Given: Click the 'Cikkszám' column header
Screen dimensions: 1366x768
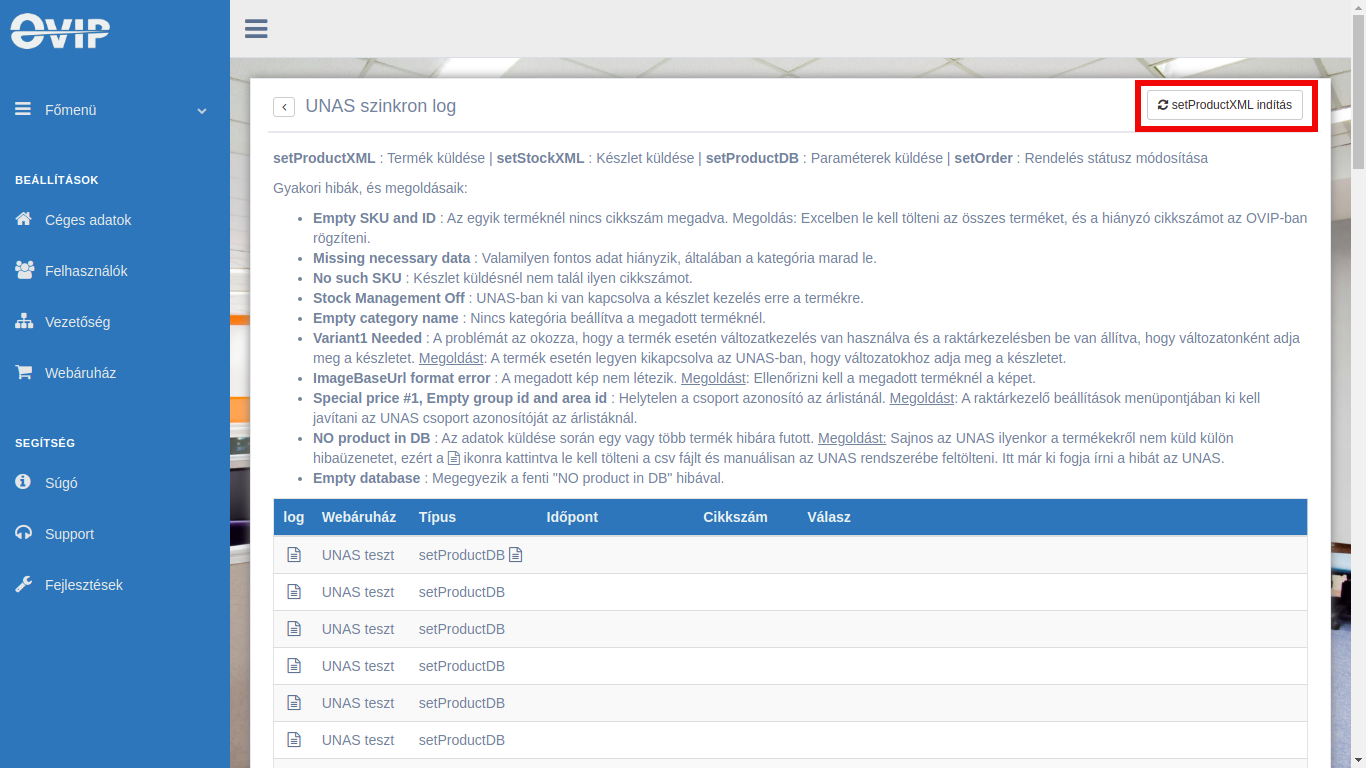Looking at the screenshot, I should click(x=735, y=517).
